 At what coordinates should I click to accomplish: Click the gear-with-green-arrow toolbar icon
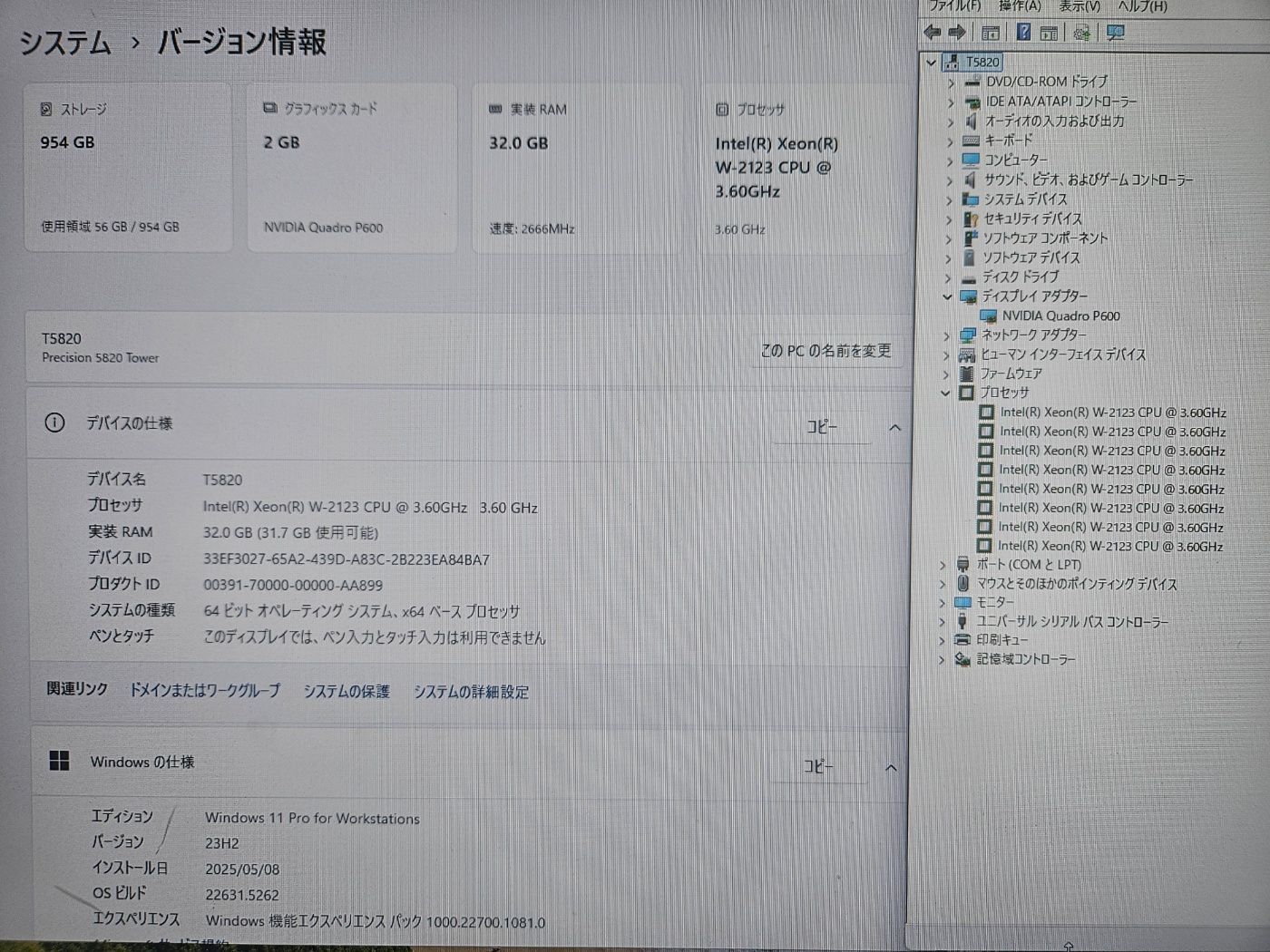click(x=1081, y=33)
